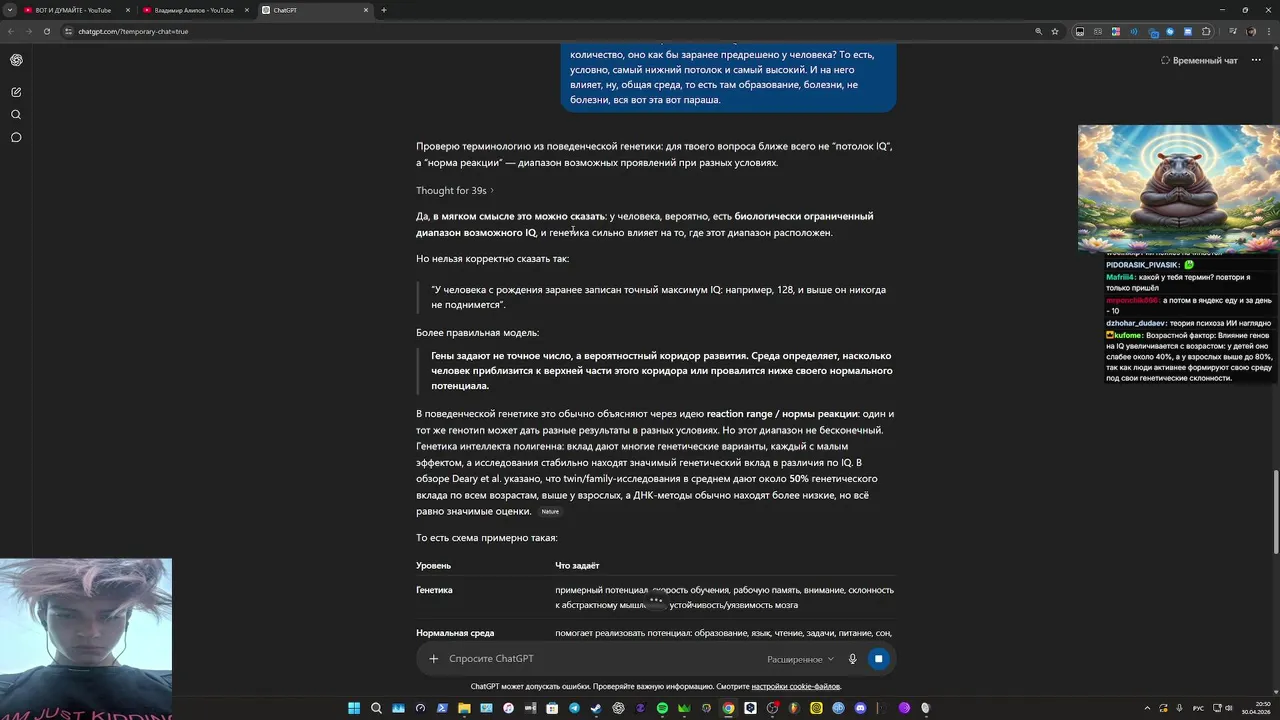Click the PIDORASIK_PIVASIK chat username

1142,265
